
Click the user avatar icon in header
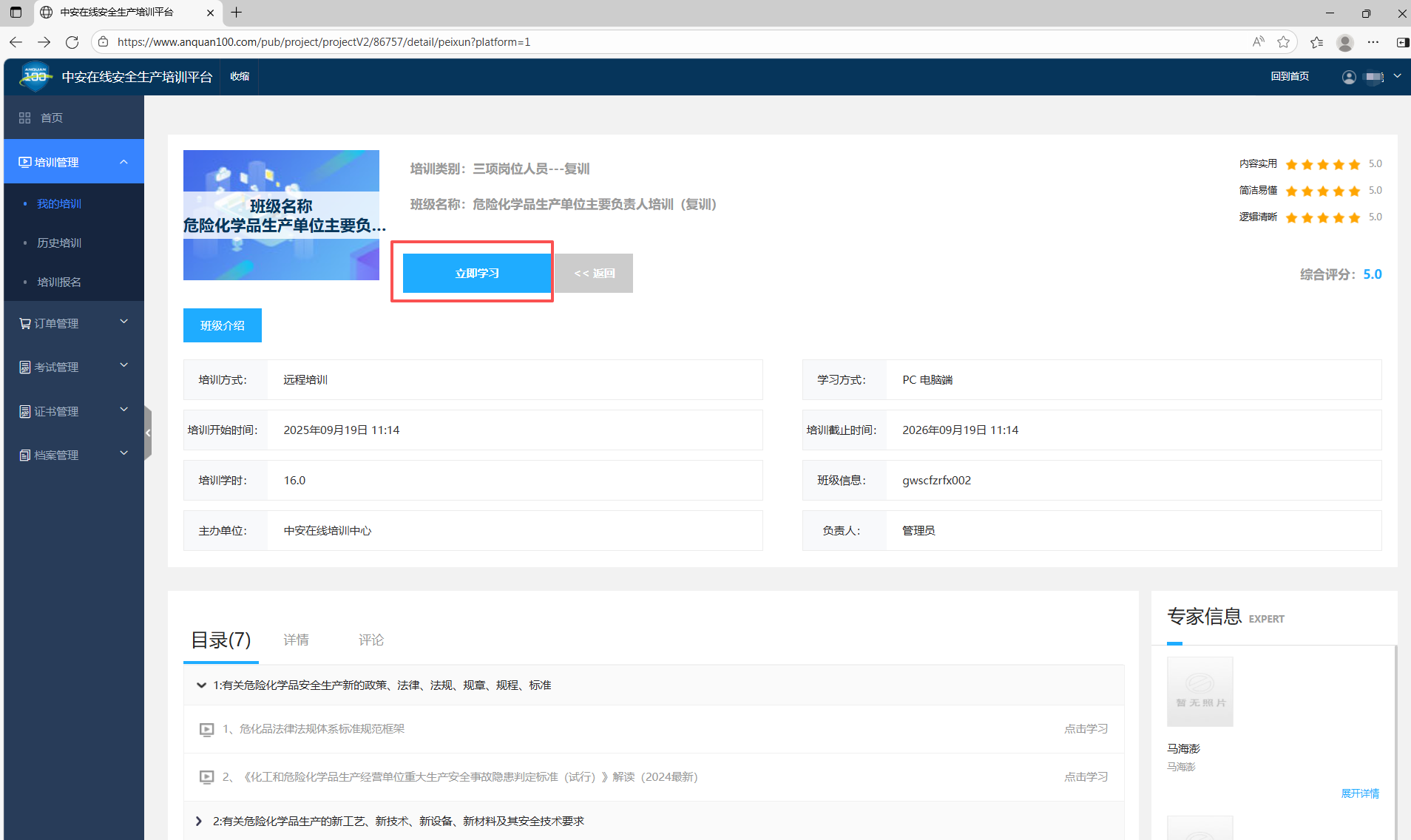pyautogui.click(x=1349, y=77)
